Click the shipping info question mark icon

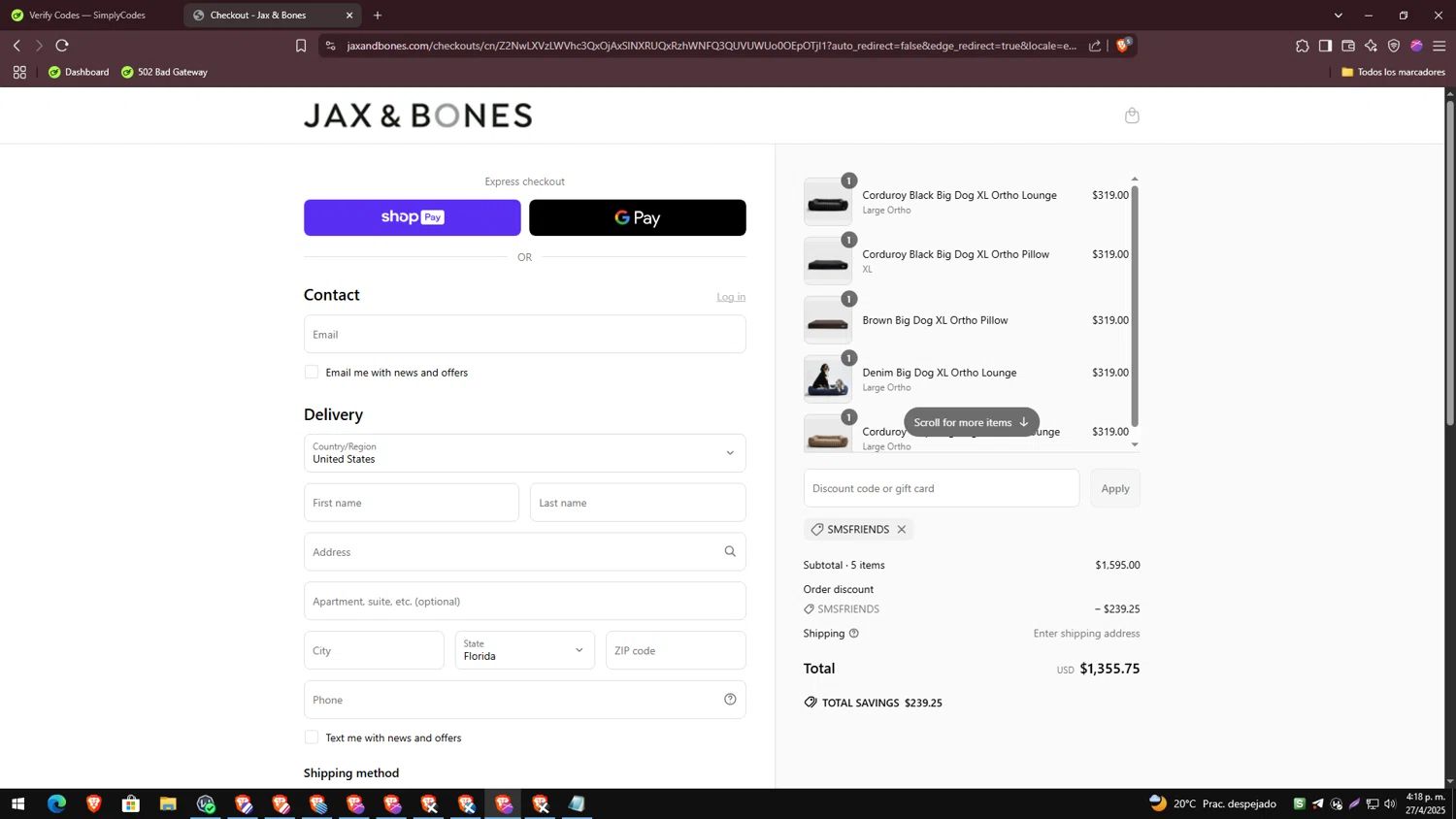pyautogui.click(x=854, y=634)
